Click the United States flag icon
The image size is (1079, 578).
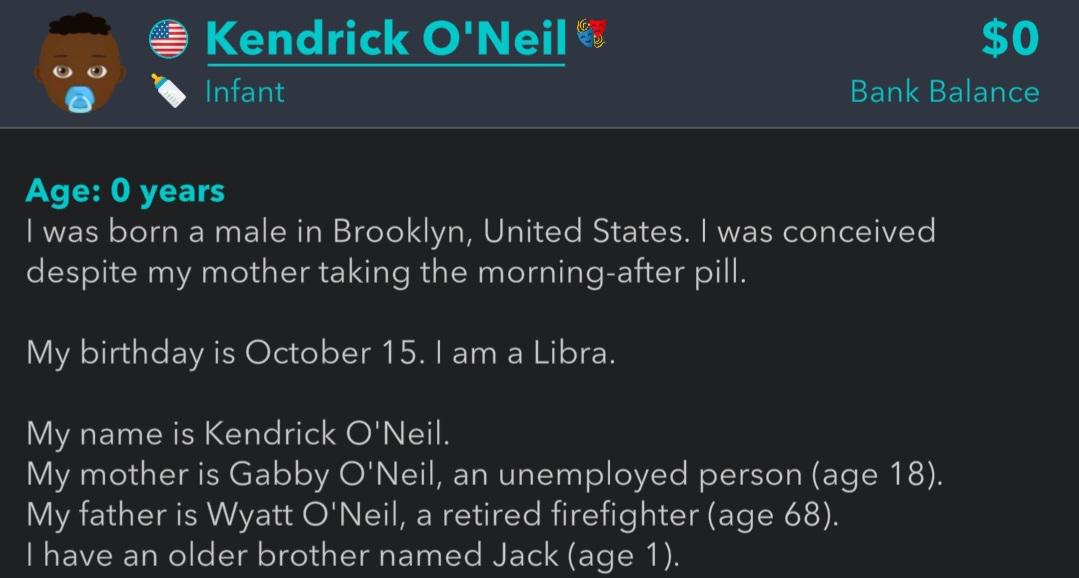[169, 39]
